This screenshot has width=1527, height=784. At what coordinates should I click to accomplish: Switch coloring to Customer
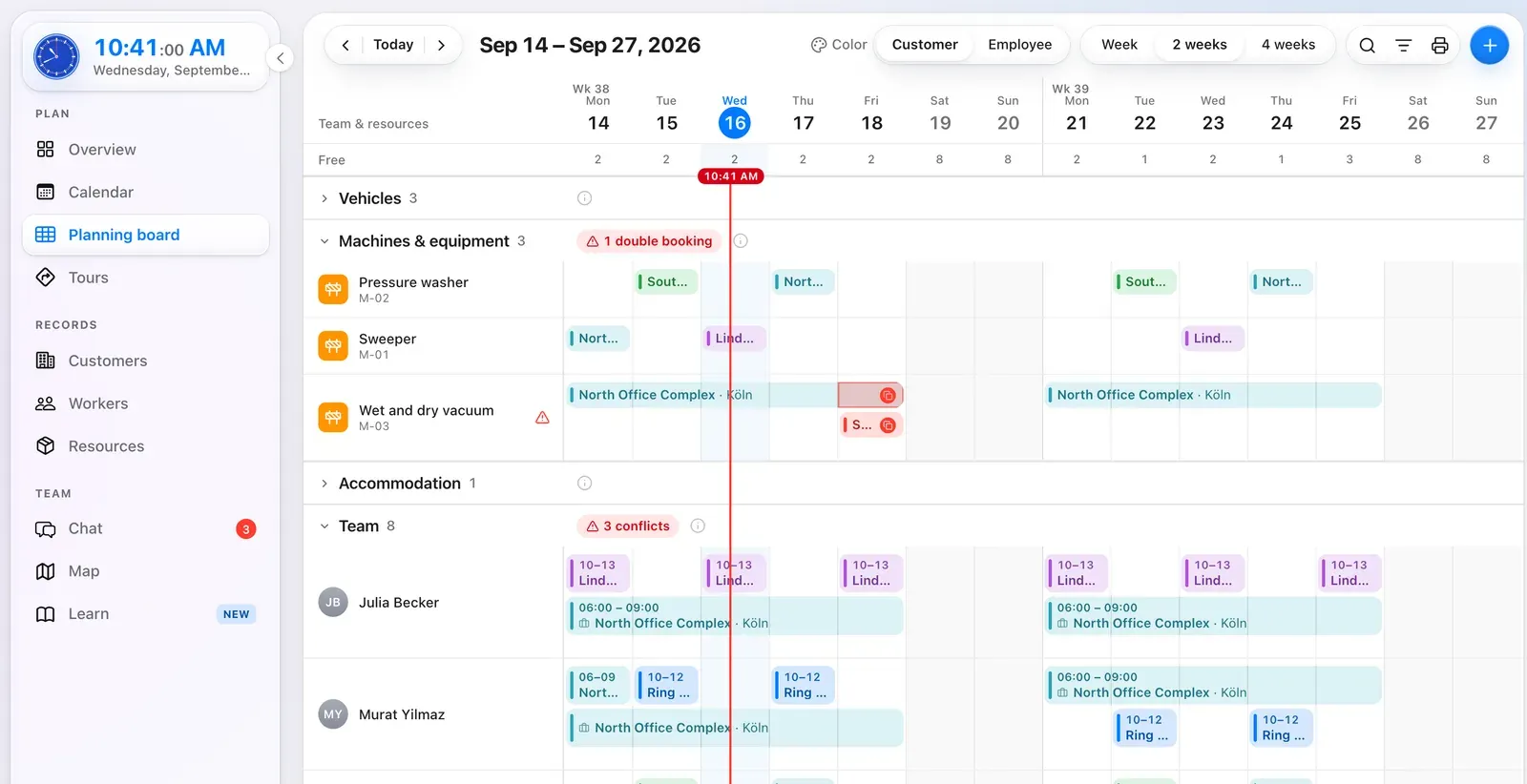(925, 45)
